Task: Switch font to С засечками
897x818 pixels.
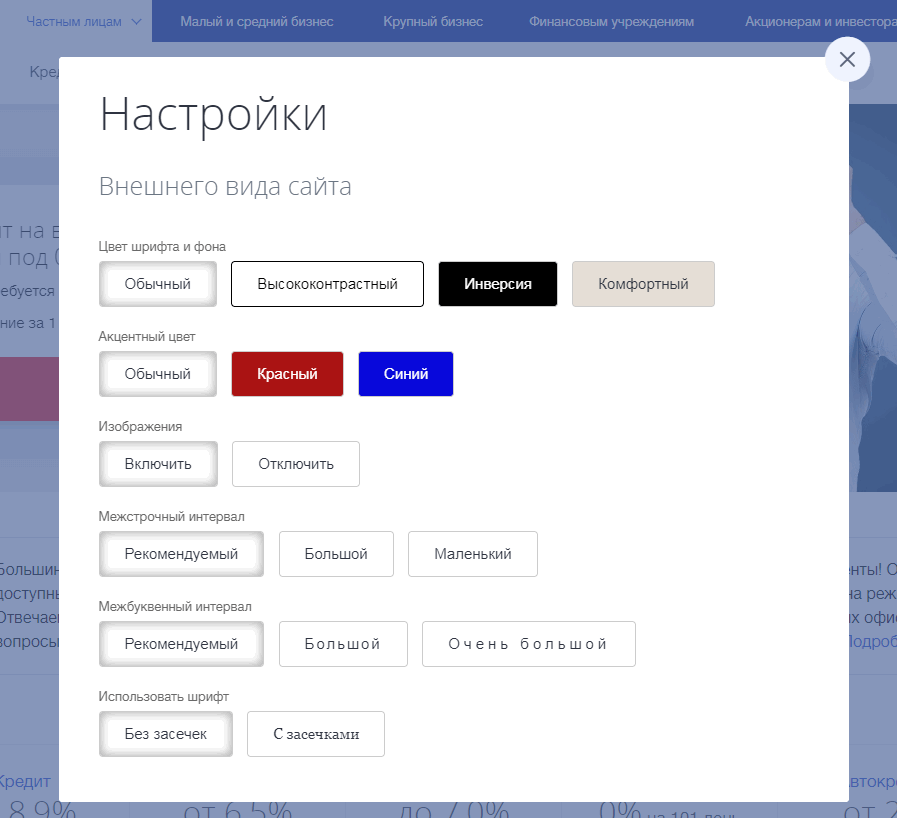Action: (x=315, y=734)
